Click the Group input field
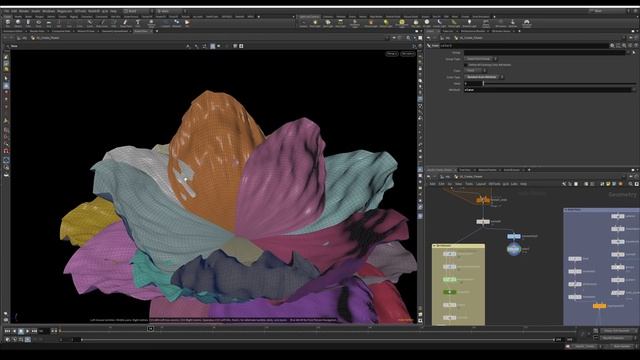 coord(544,53)
